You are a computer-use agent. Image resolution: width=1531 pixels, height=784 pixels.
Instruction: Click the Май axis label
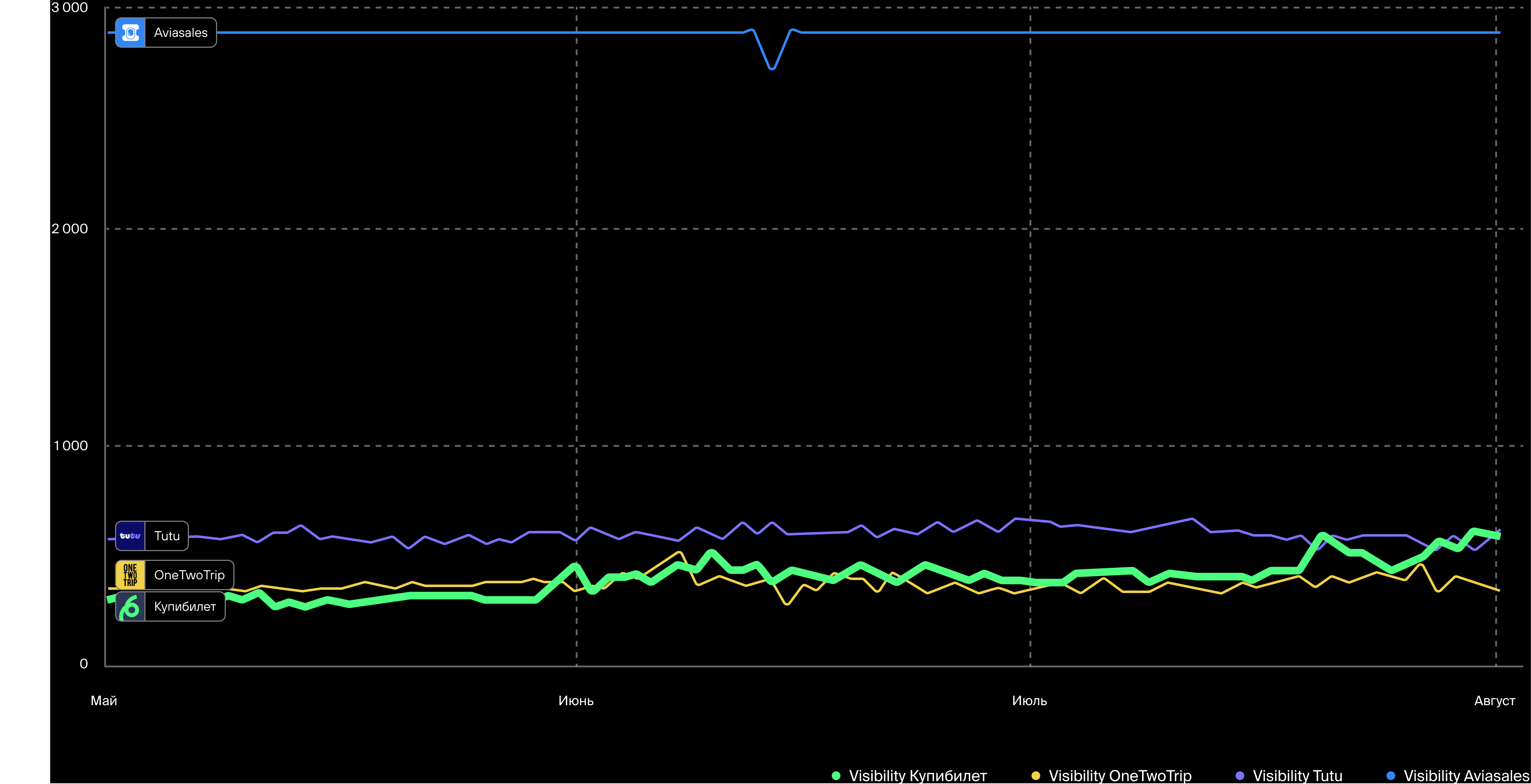pyautogui.click(x=104, y=701)
